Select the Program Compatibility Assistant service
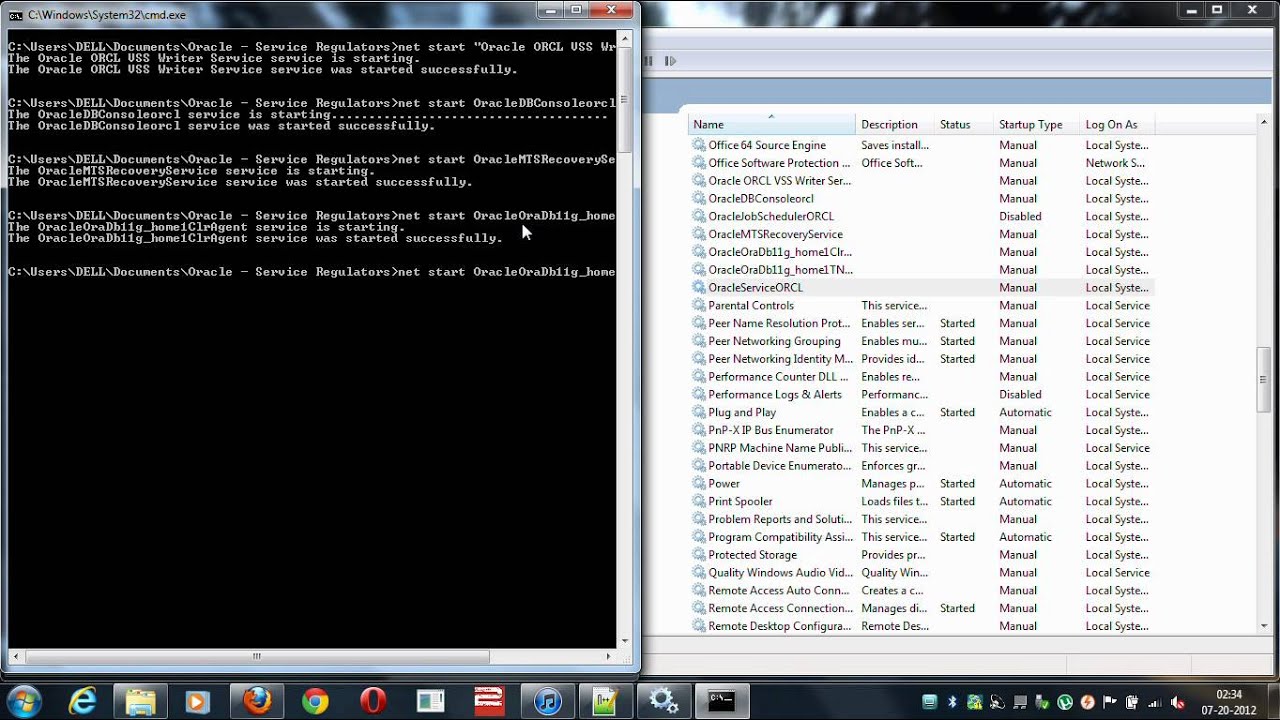Image resolution: width=1280 pixels, height=720 pixels. coord(921,537)
